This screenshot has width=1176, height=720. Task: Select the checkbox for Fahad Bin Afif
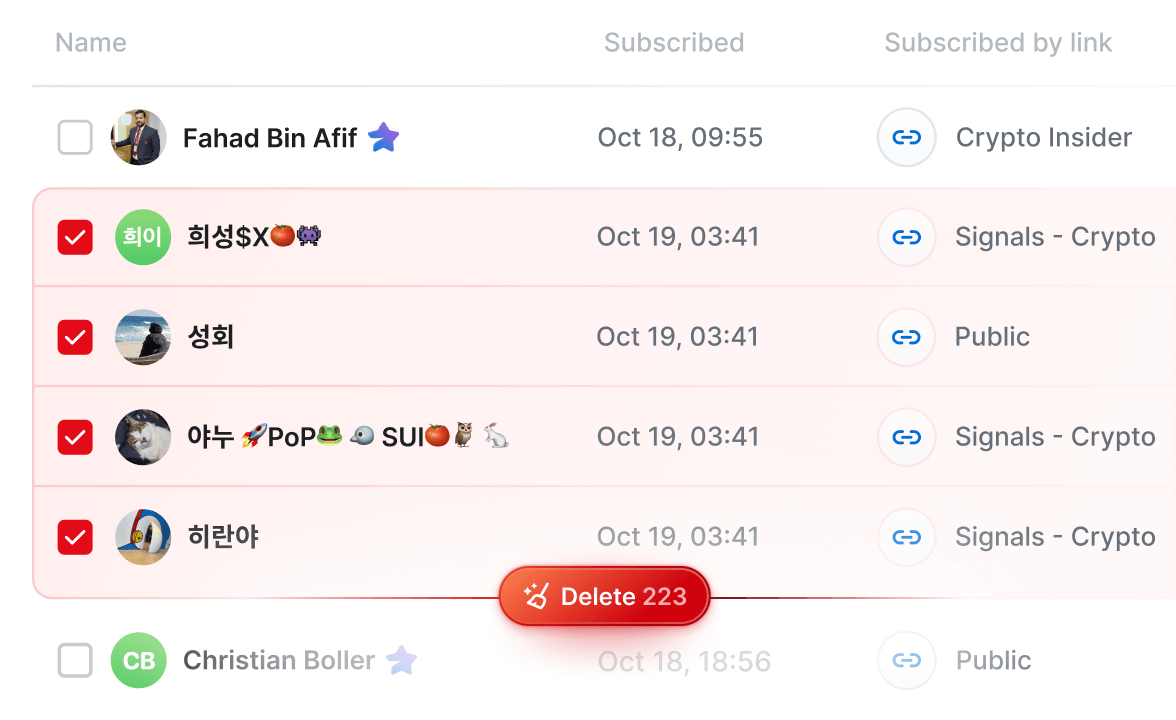[x=75, y=137]
